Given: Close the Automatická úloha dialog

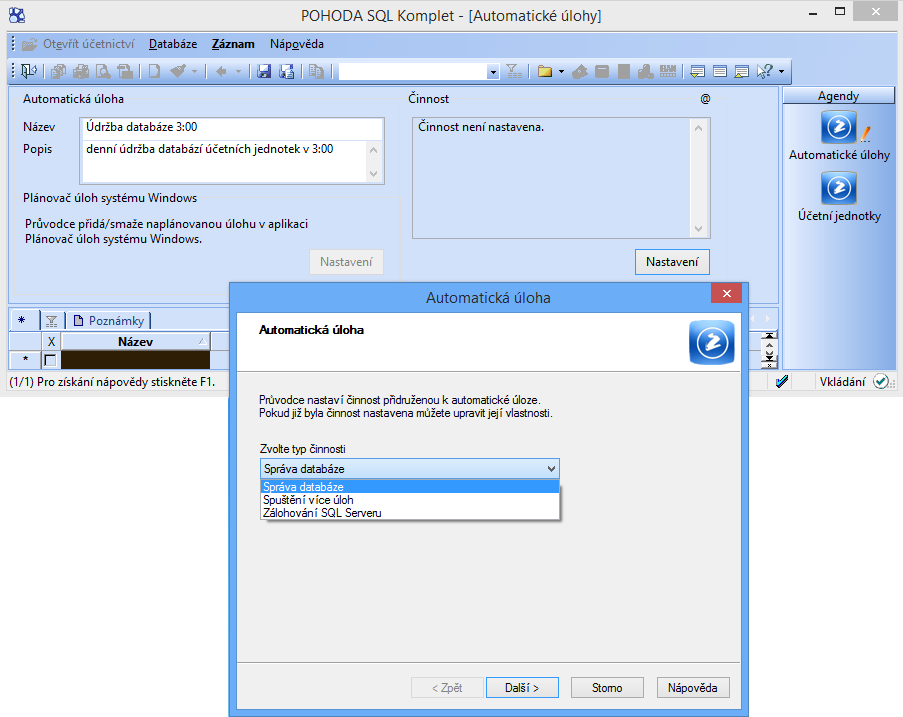Looking at the screenshot, I should coord(726,293).
